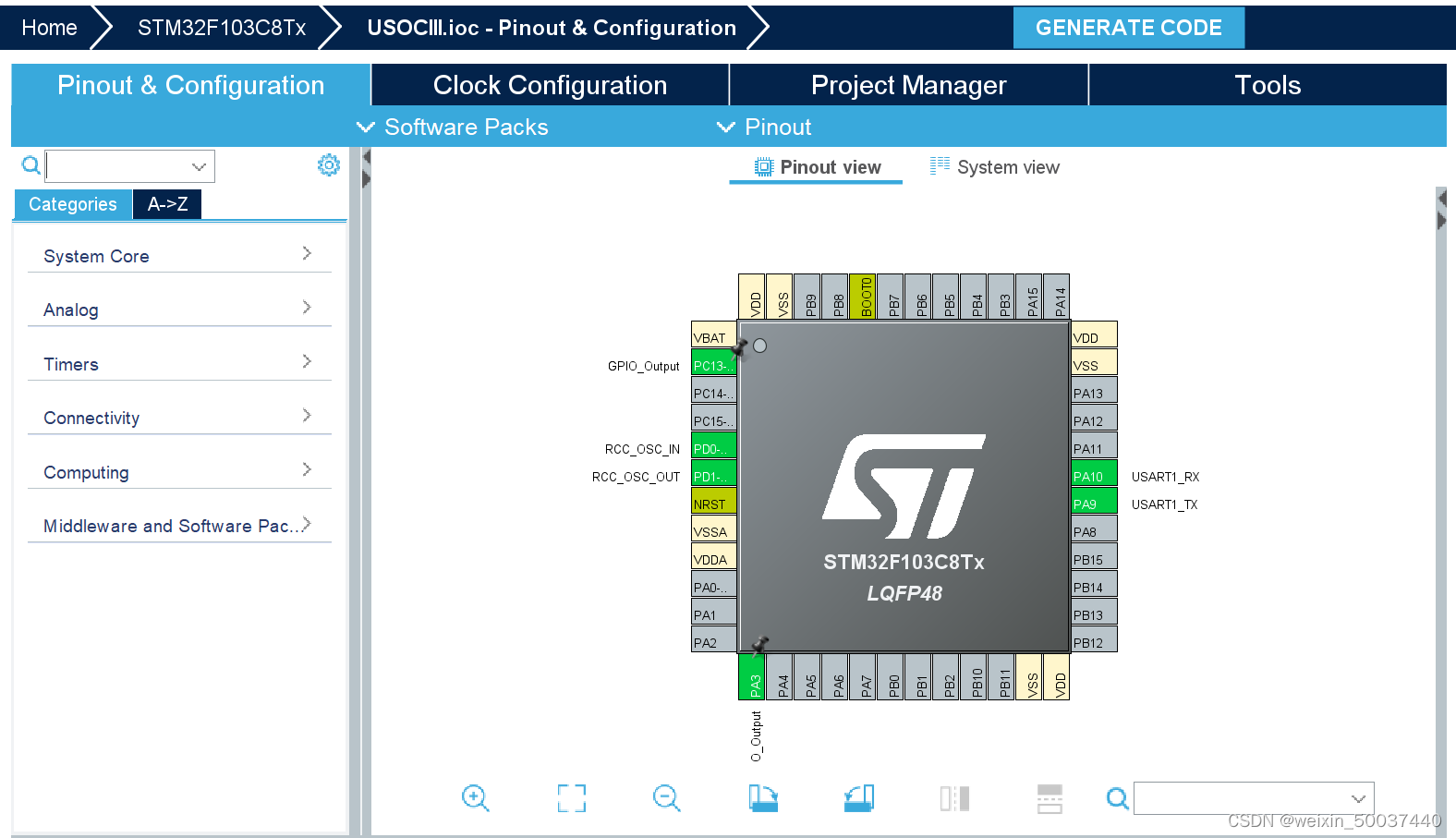Click the PB0 pin at bottom
This screenshot has width=1456, height=838.
point(891,676)
